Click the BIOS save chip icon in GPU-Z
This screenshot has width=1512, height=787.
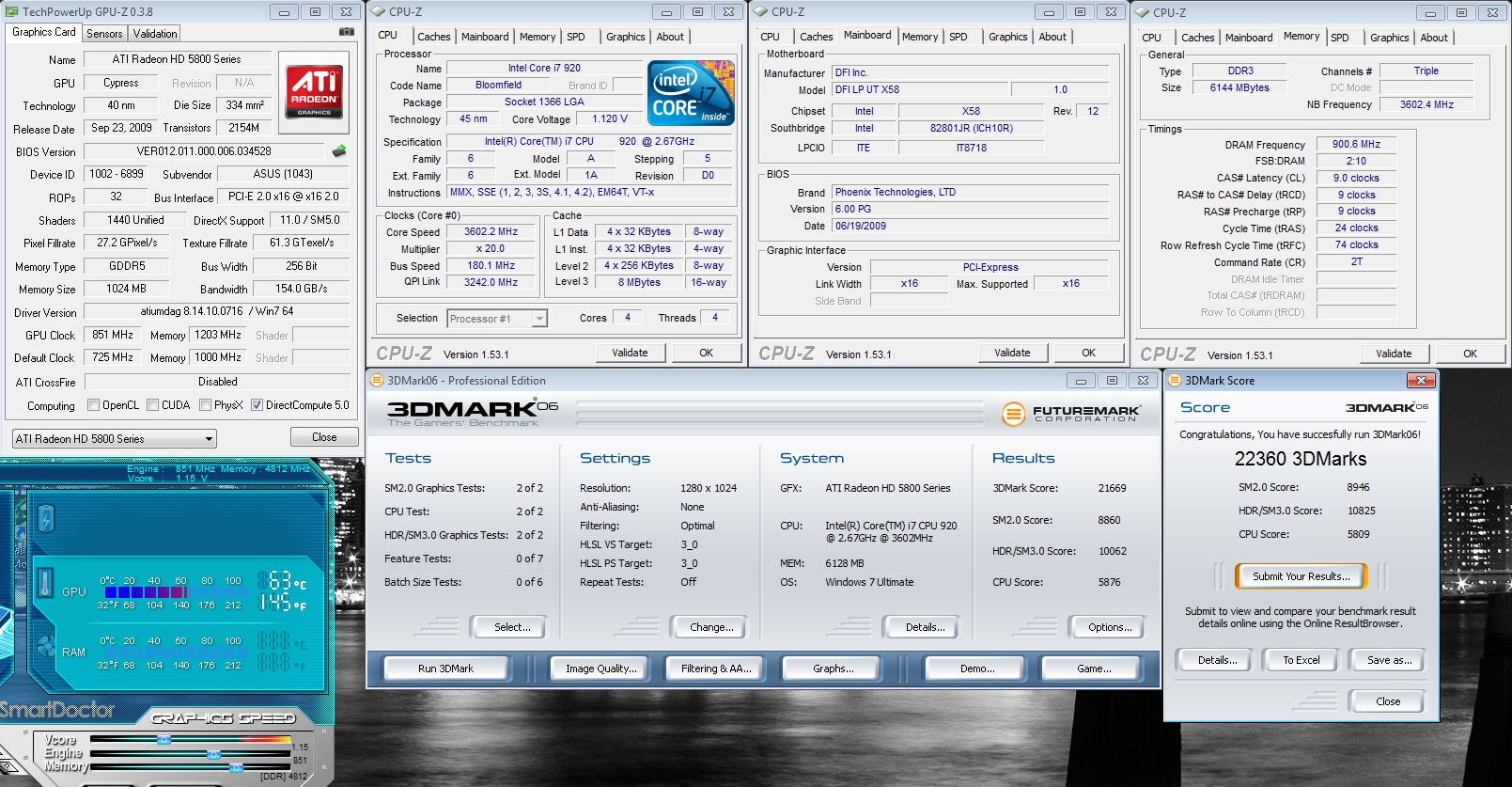point(339,150)
